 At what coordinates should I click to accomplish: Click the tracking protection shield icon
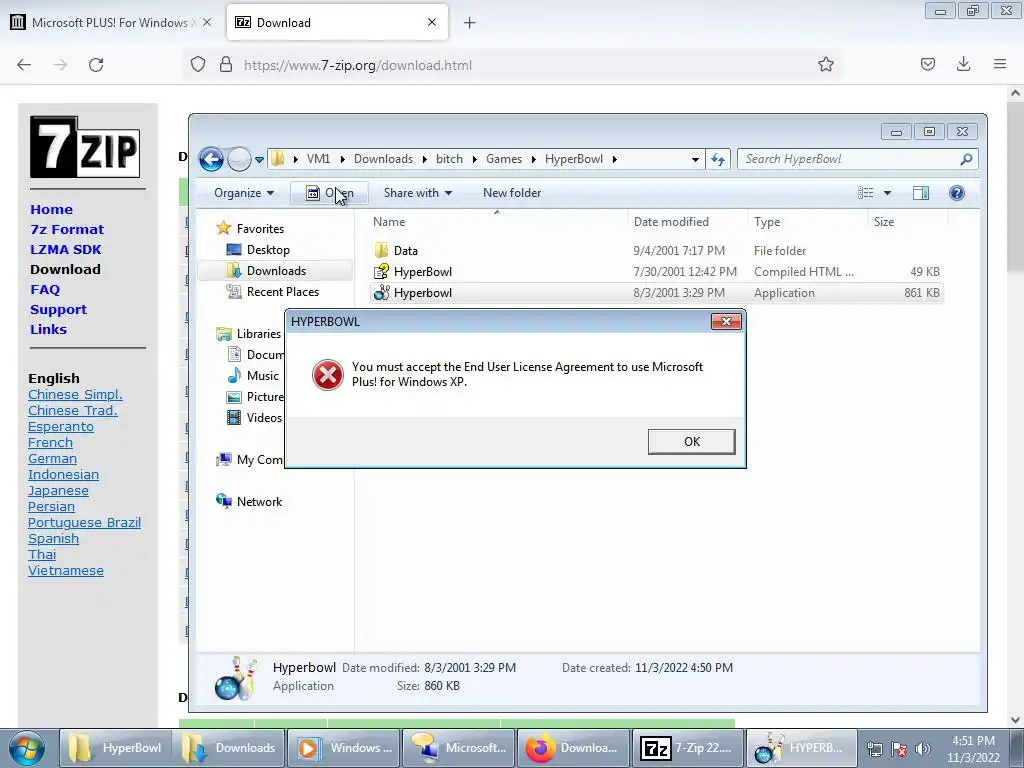[198, 65]
